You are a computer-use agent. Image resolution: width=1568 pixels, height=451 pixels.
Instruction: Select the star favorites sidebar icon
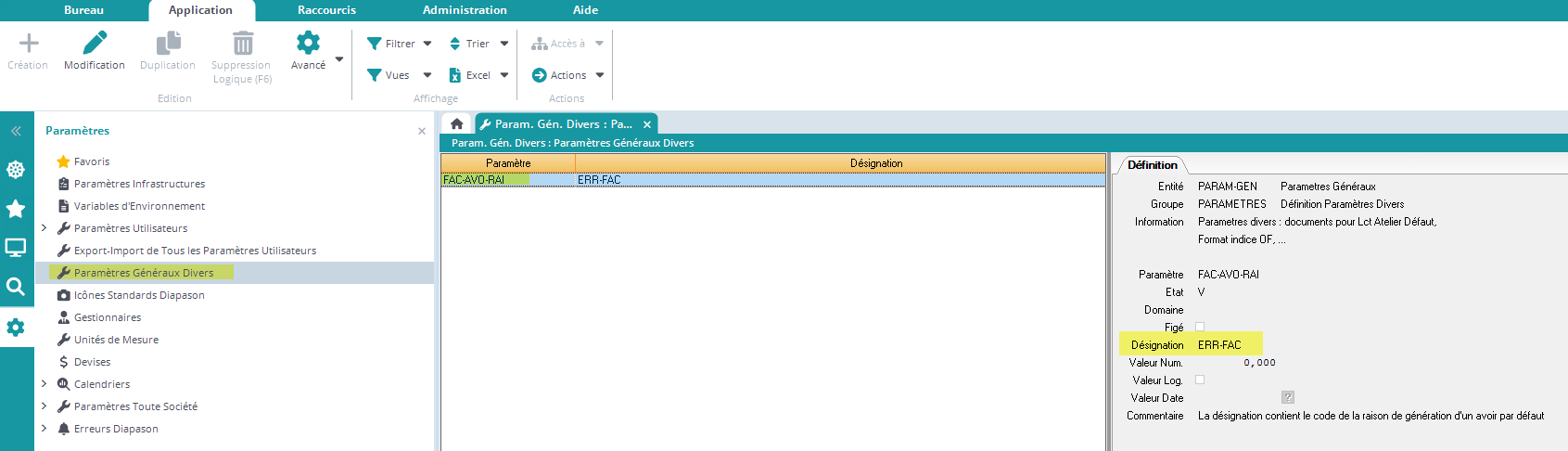pyautogui.click(x=16, y=209)
